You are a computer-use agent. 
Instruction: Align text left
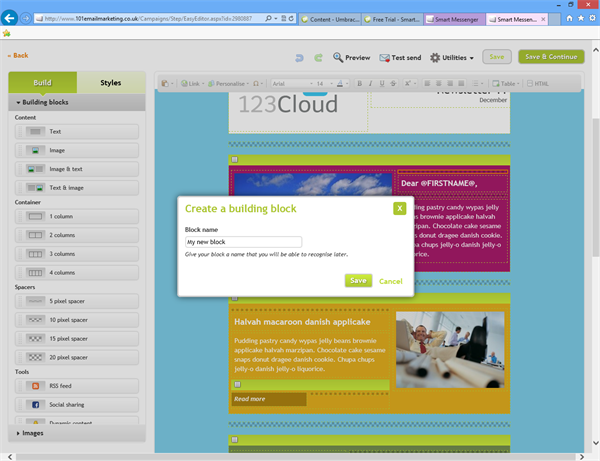coord(427,83)
